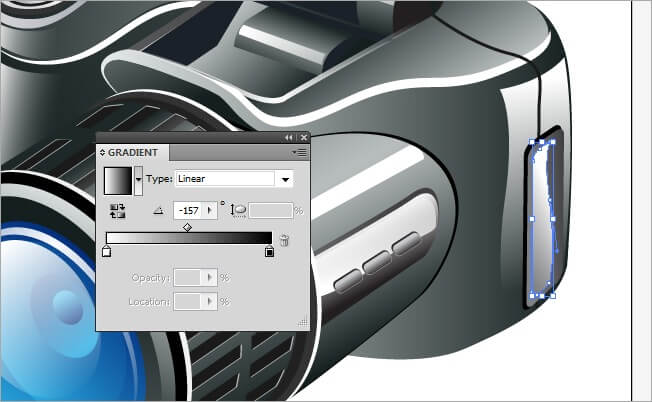Toggle panel cycle arrows beside GRADIENT title
This screenshot has height=402, width=652.
coord(102,152)
